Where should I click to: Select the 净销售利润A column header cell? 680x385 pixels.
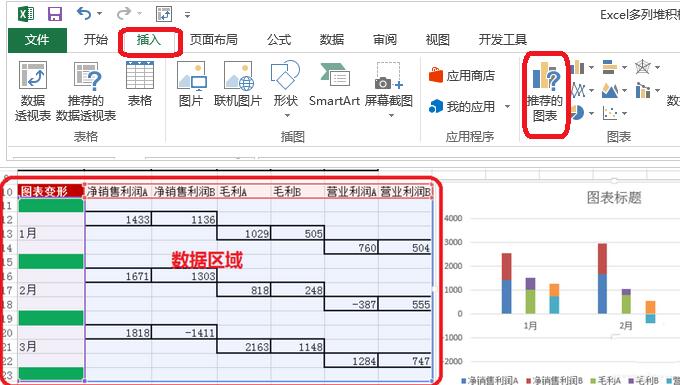tap(118, 191)
